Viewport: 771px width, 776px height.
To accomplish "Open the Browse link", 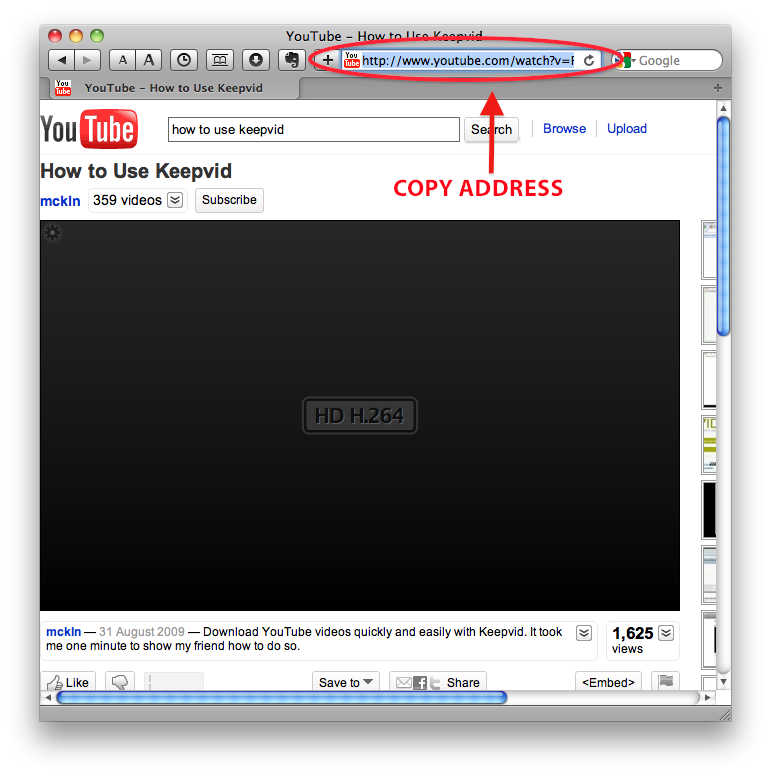I will (x=564, y=129).
